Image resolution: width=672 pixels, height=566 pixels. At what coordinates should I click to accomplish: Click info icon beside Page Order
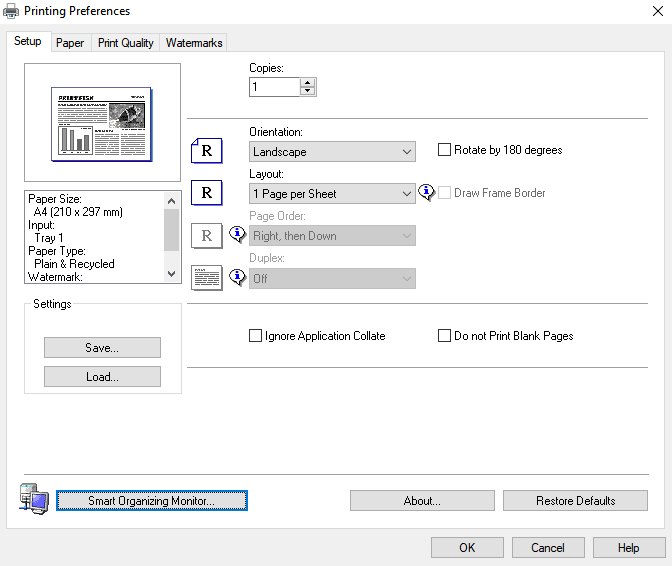237,235
